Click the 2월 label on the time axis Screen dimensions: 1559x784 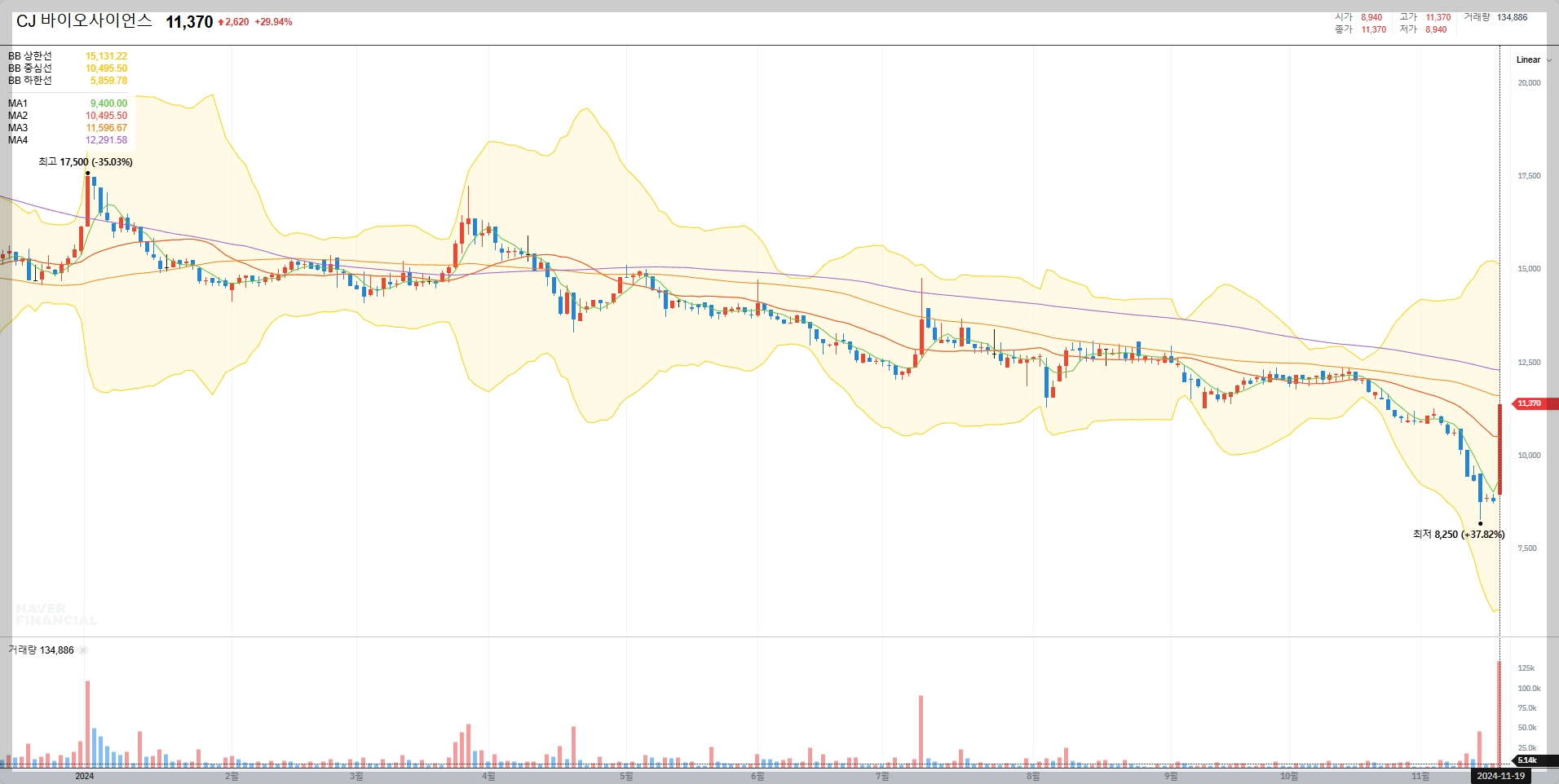[232, 776]
